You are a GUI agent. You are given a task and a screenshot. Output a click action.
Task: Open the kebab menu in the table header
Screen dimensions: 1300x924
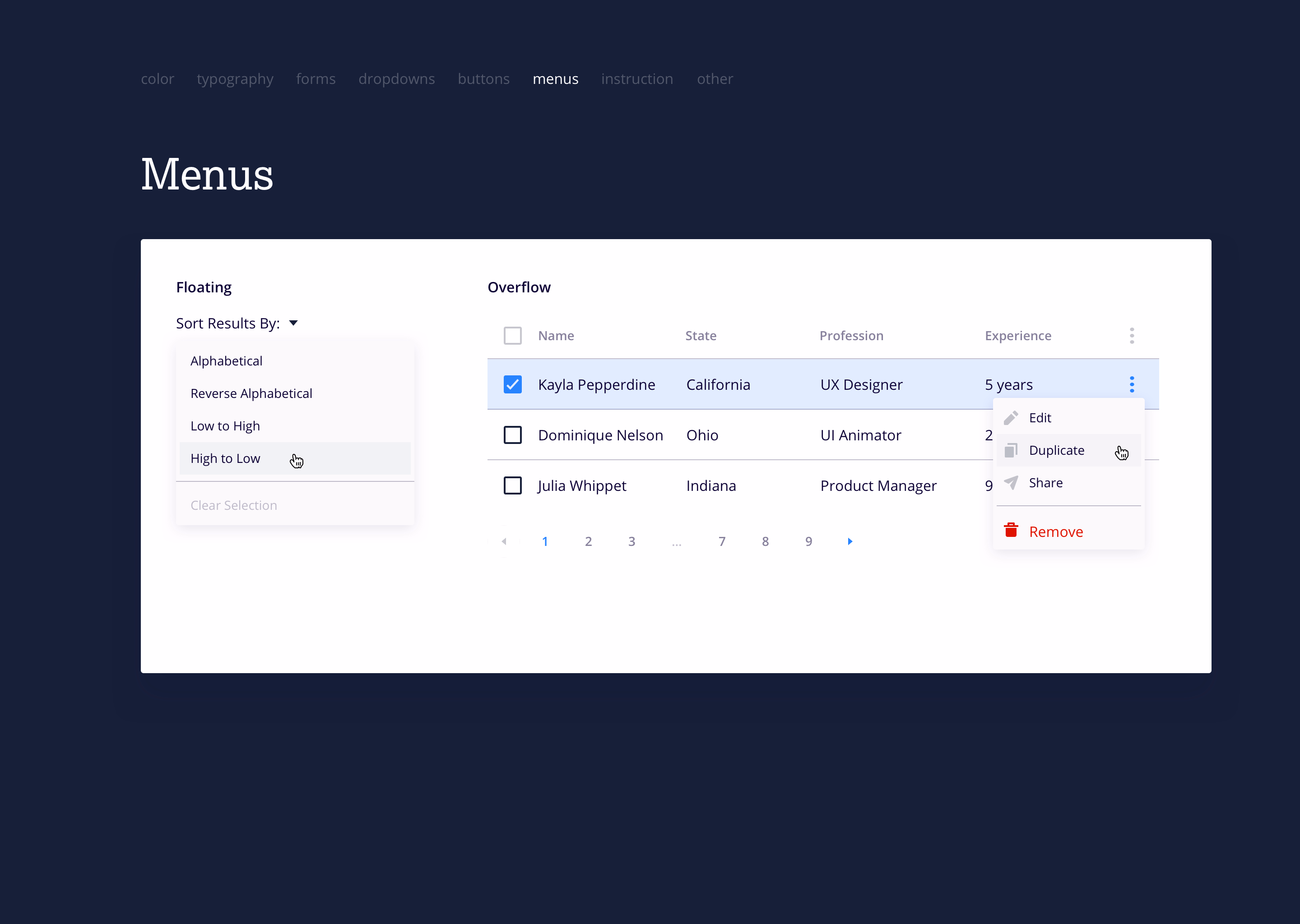pyautogui.click(x=1132, y=336)
